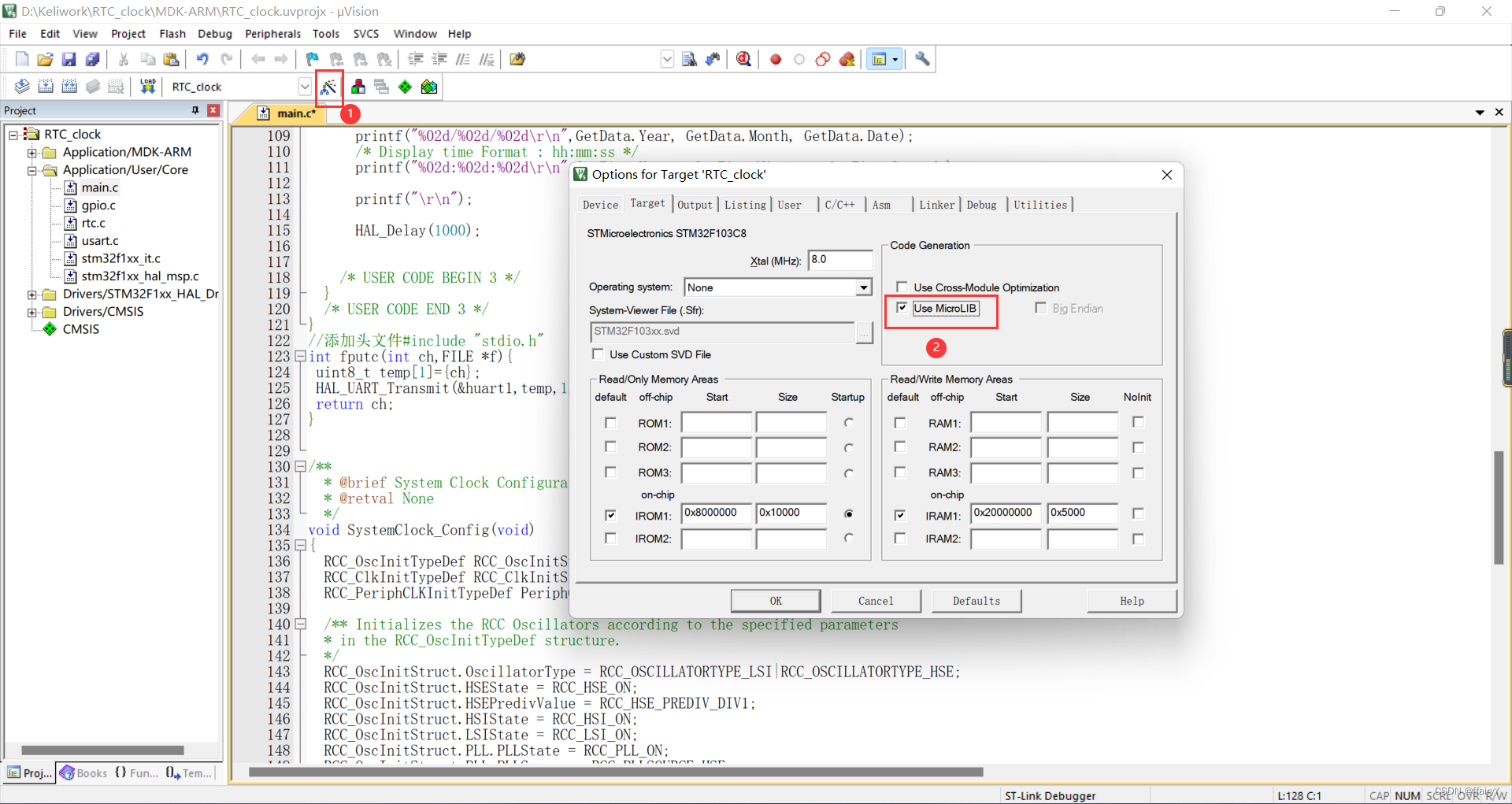This screenshot has height=804, width=1512.
Task: Open Options for Target wand icon
Action: 328,87
